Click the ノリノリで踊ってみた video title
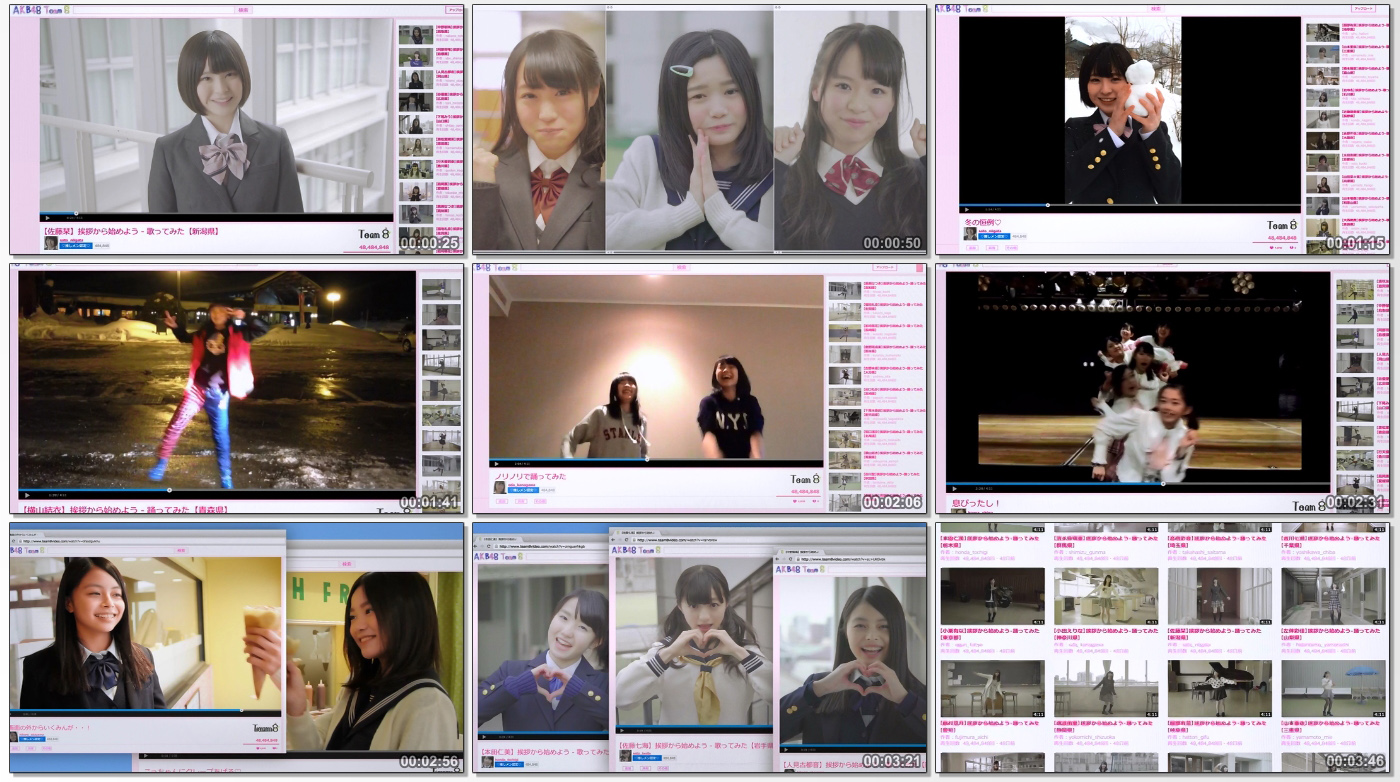Image resolution: width=1400 pixels, height=782 pixels. [530, 477]
